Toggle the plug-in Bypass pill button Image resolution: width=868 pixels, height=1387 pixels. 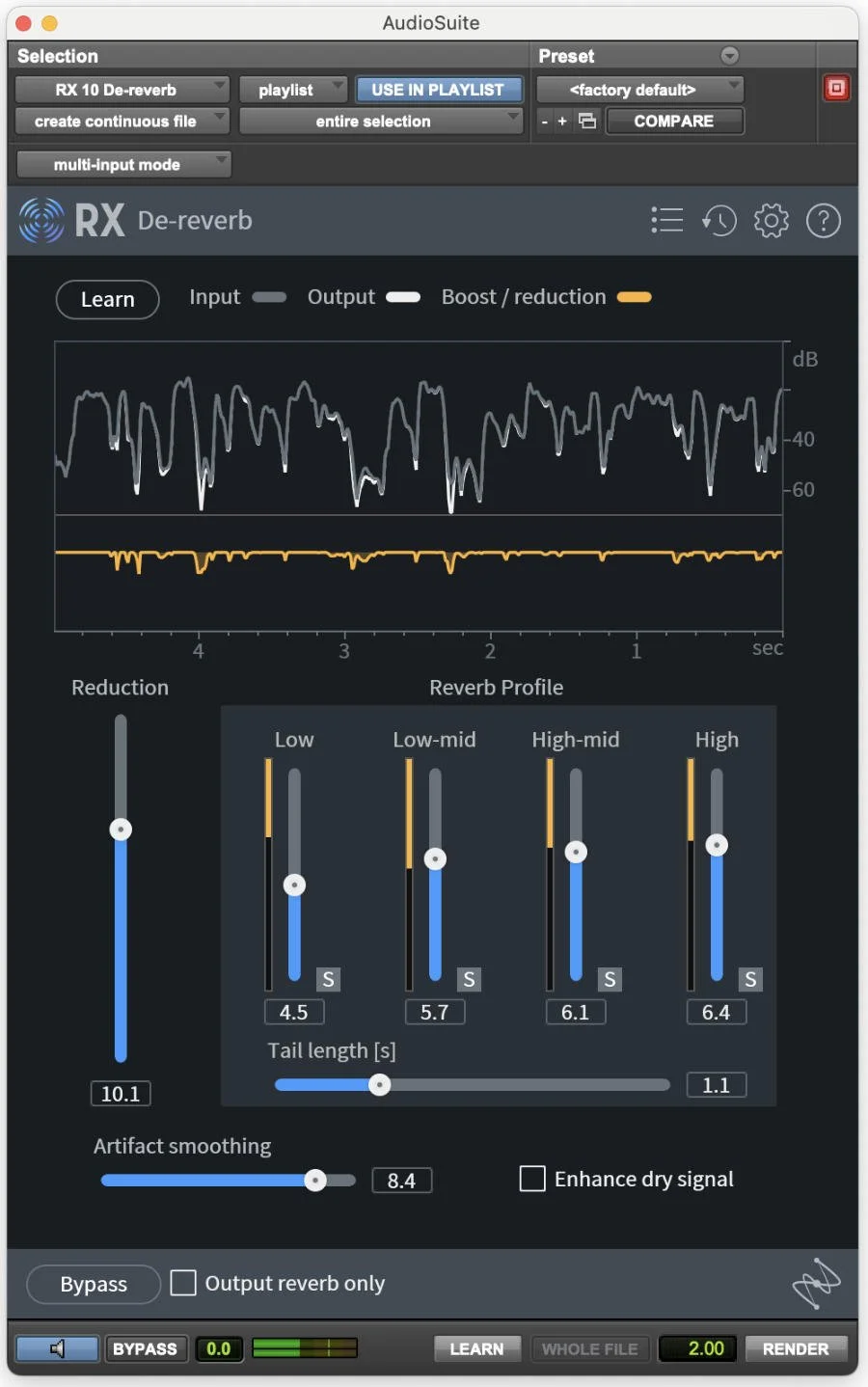[94, 1284]
